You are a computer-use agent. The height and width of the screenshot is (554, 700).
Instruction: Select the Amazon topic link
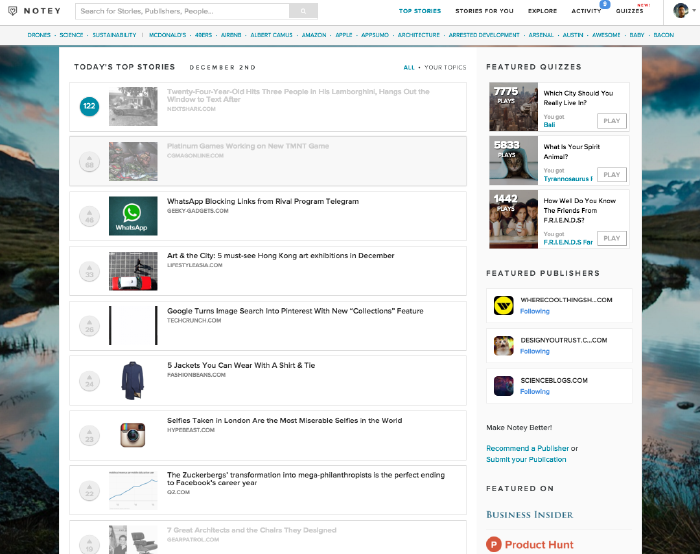[314, 35]
